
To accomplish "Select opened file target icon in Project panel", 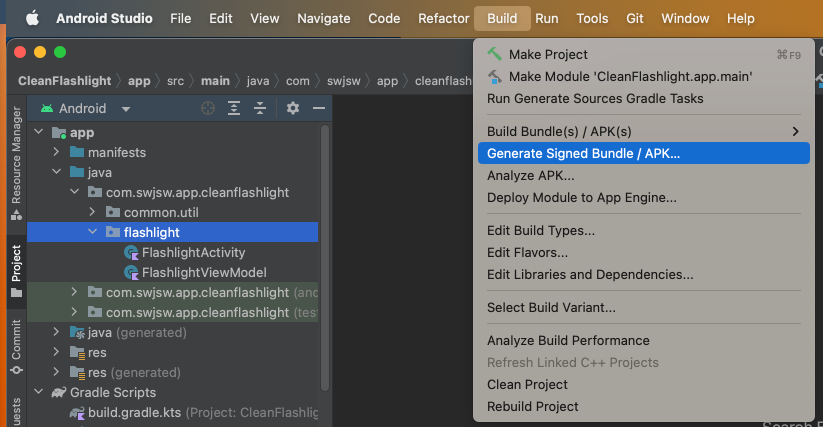I will pyautogui.click(x=208, y=109).
